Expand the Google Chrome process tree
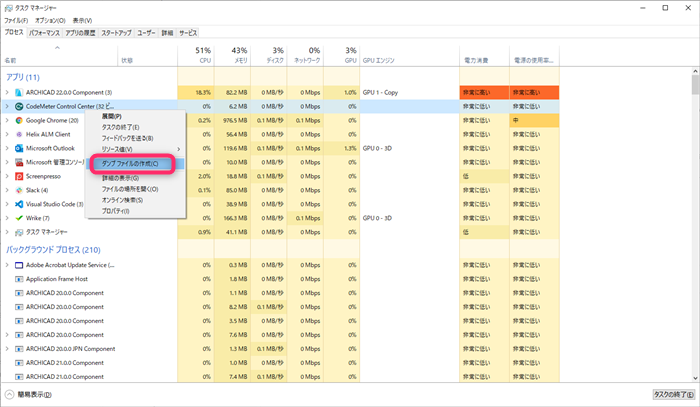The height and width of the screenshot is (407, 700). 7,120
